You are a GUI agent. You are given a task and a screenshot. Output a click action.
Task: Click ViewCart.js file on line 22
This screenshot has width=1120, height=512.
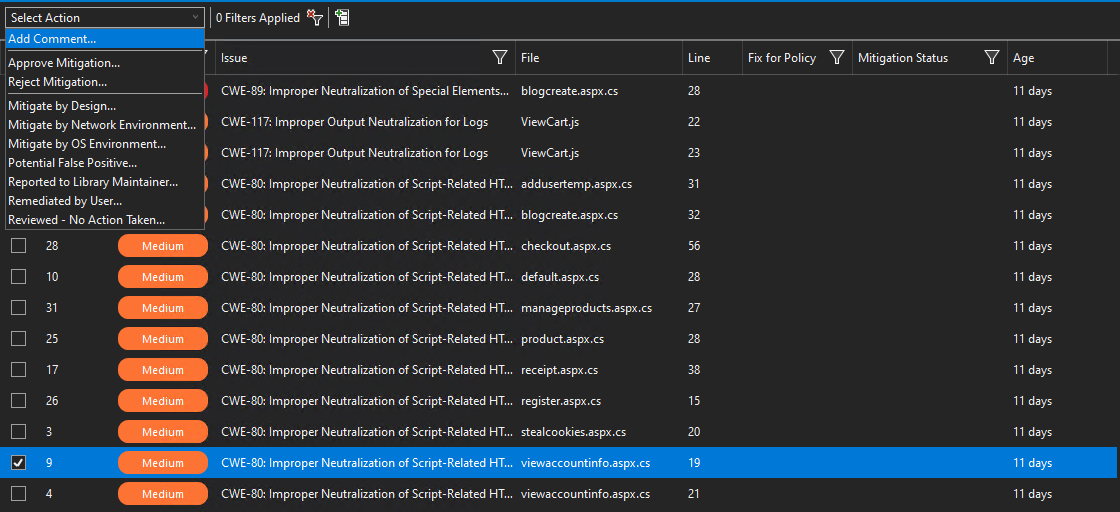(x=550, y=122)
